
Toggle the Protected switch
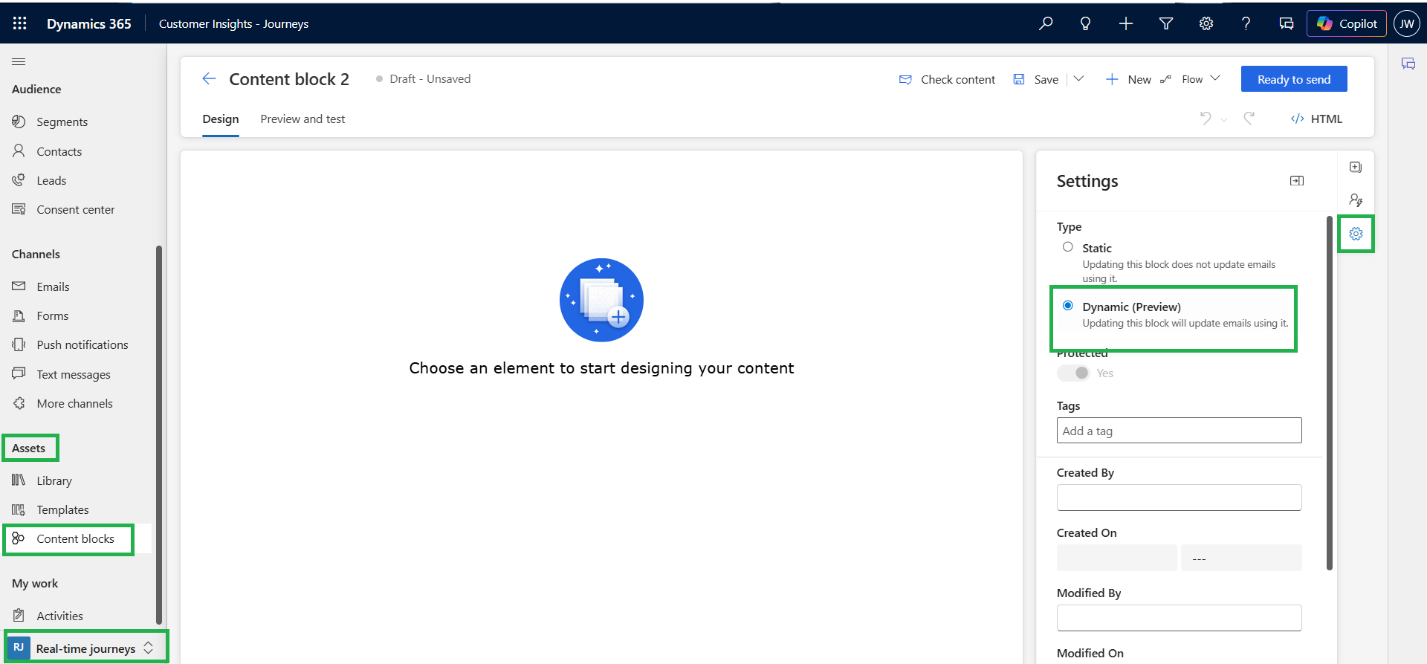point(1074,373)
